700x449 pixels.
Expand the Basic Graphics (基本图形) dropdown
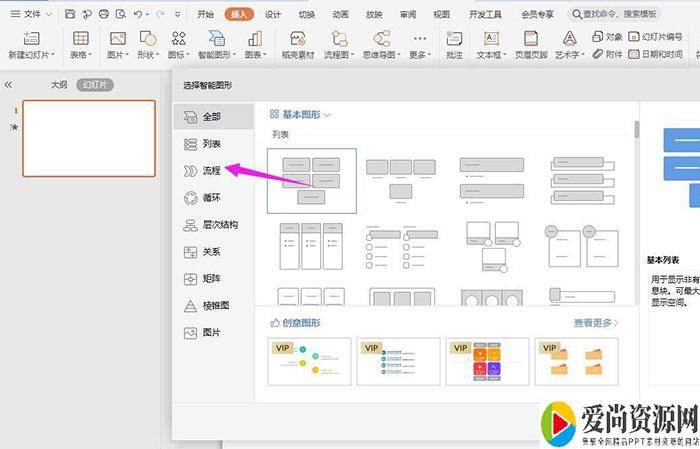pyautogui.click(x=301, y=115)
